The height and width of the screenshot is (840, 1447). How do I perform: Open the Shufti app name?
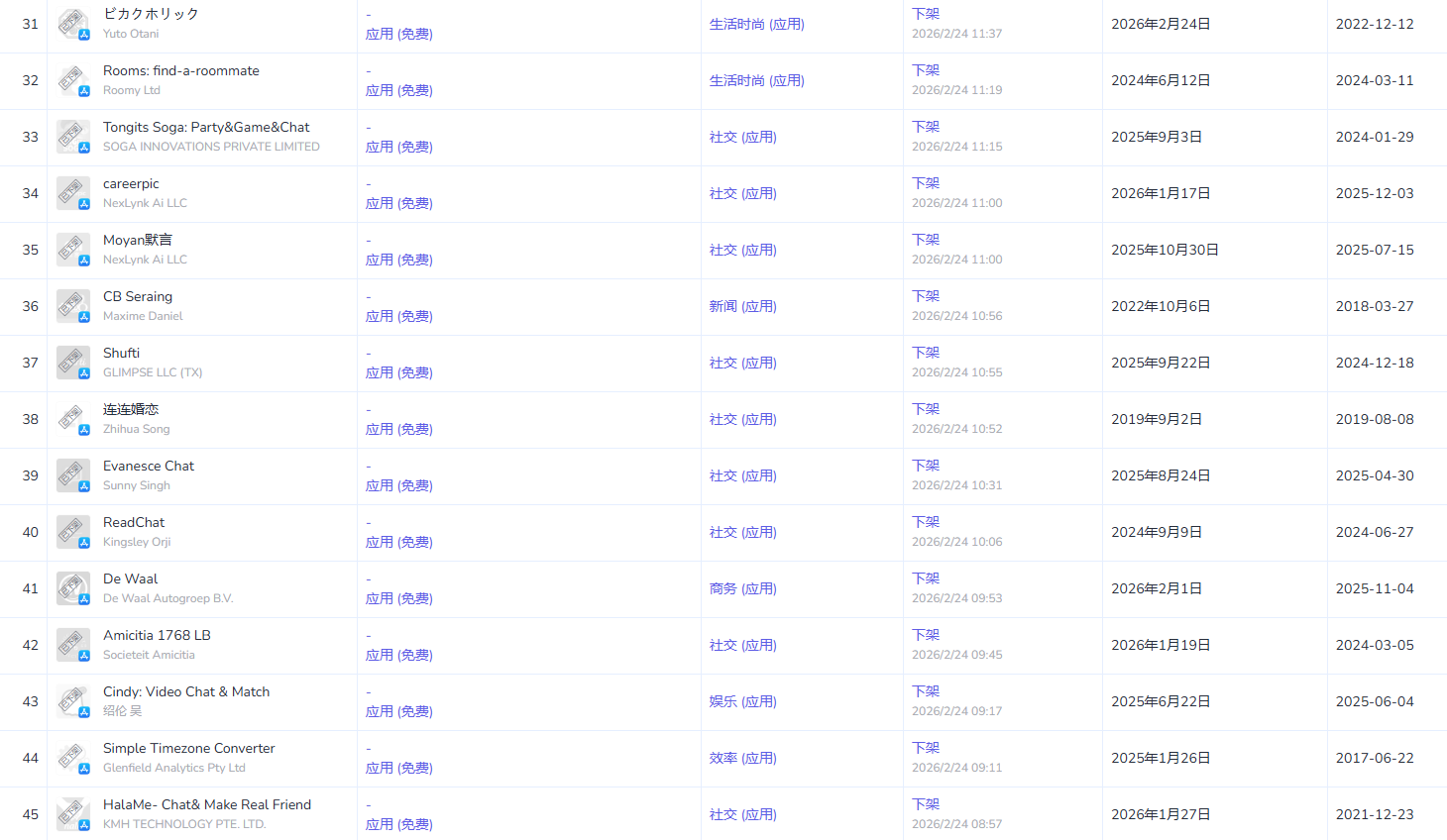point(121,353)
